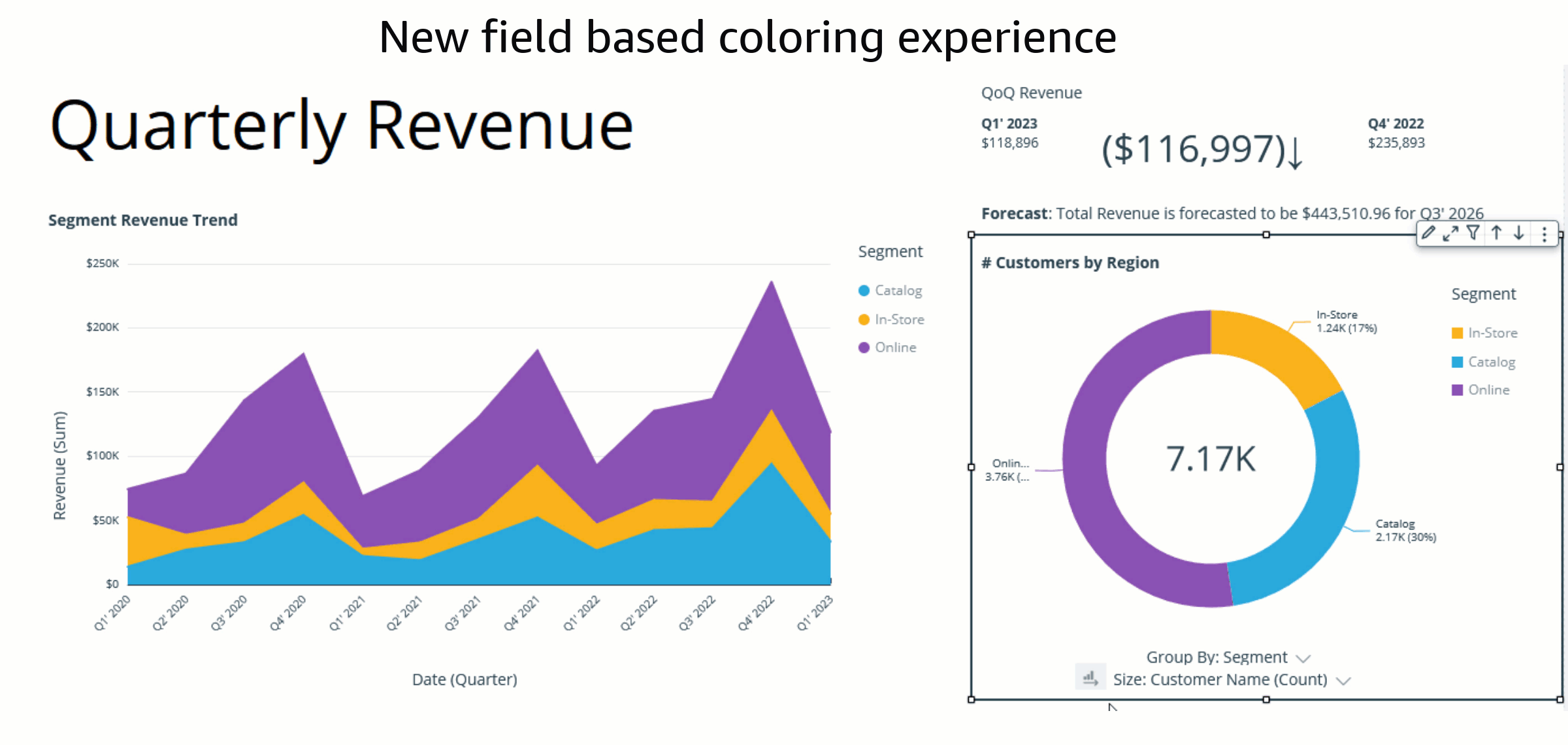Click the In-Store orange donut legend swatch
Image resolution: width=1568 pixels, height=745 pixels.
(1457, 333)
